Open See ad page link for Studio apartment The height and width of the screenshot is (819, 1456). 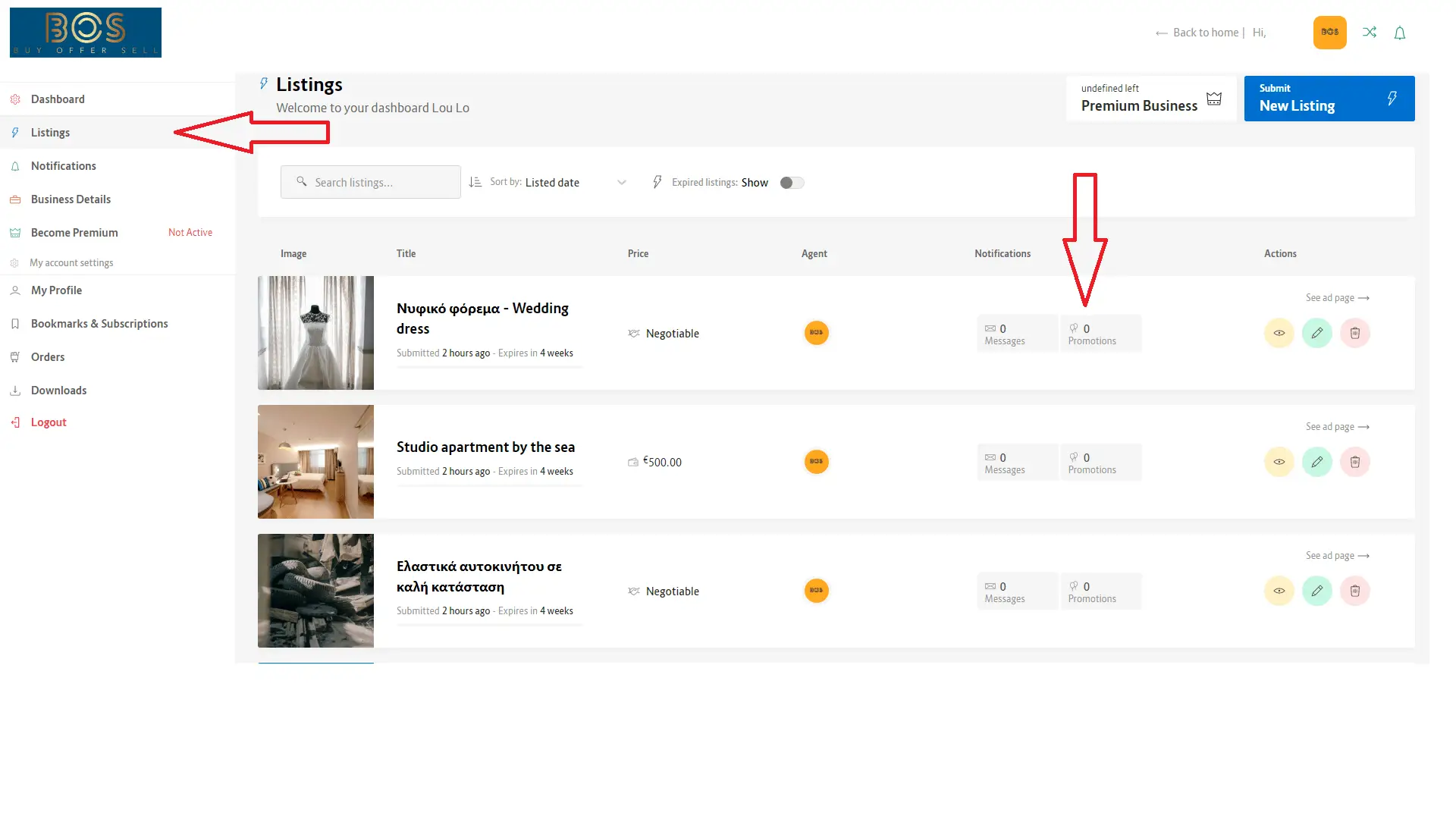coord(1337,427)
